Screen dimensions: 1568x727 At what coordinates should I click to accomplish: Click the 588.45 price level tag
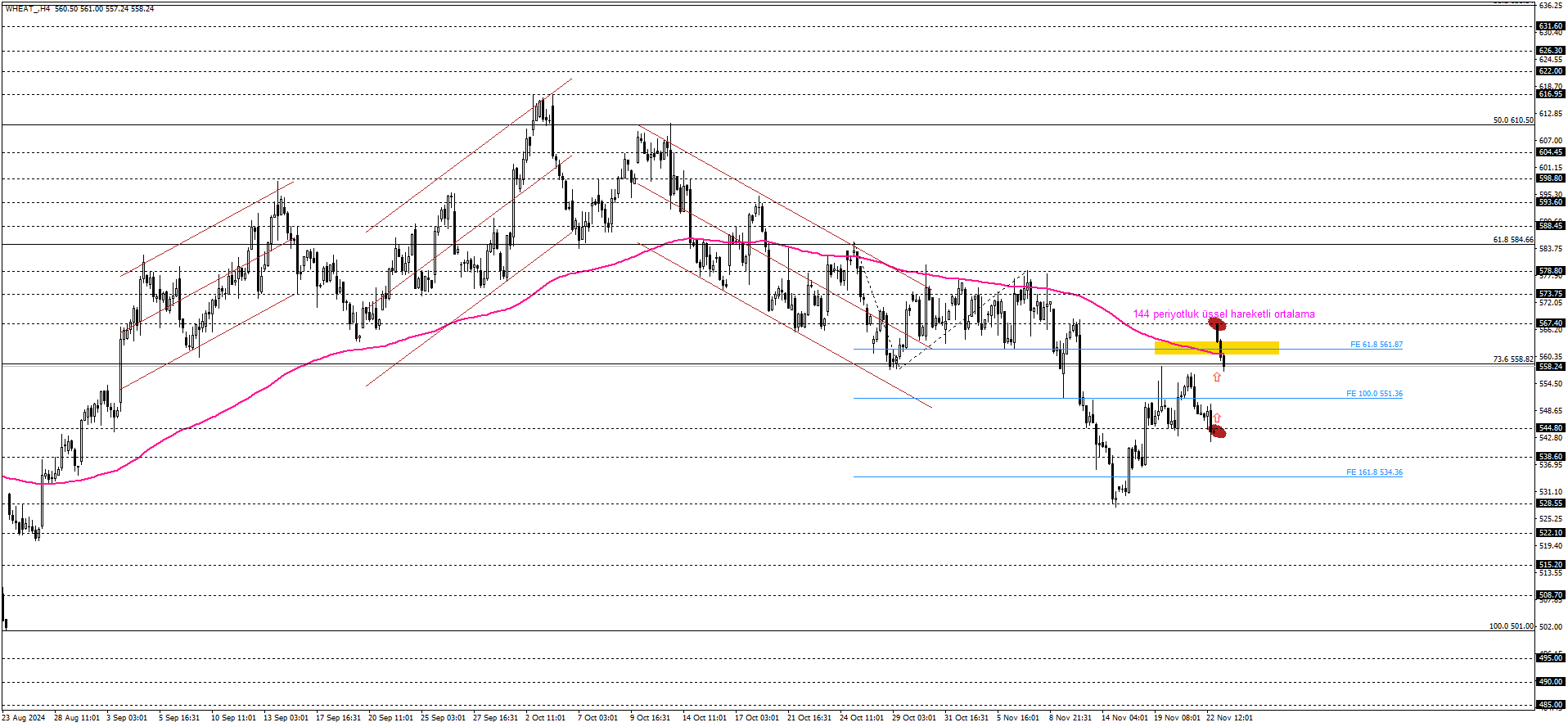click(1551, 226)
